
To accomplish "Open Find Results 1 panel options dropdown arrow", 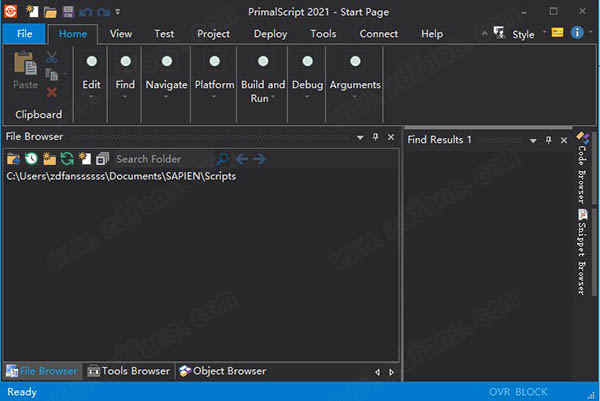I will click(533, 141).
